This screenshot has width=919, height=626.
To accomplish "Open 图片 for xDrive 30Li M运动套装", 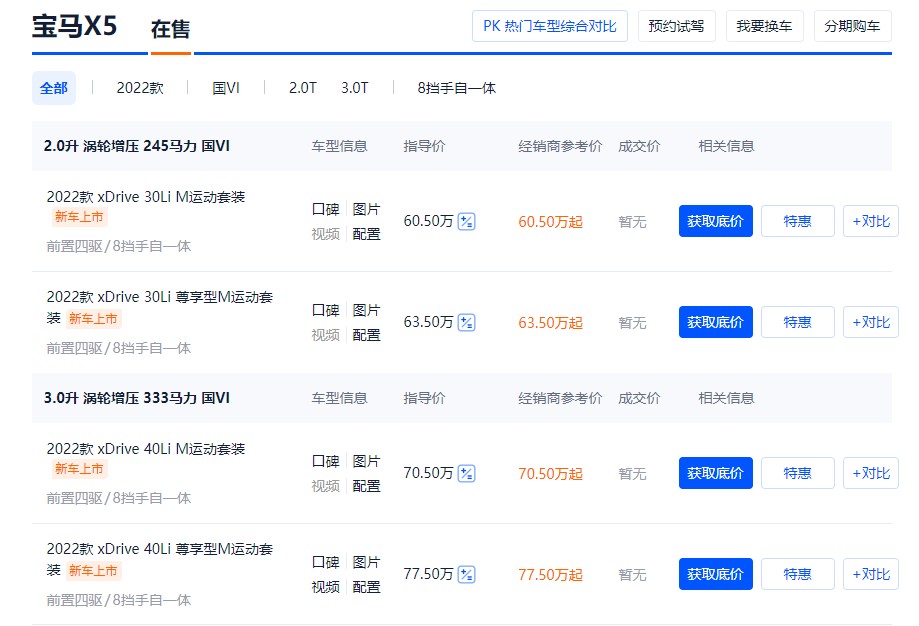I will coord(366,209).
